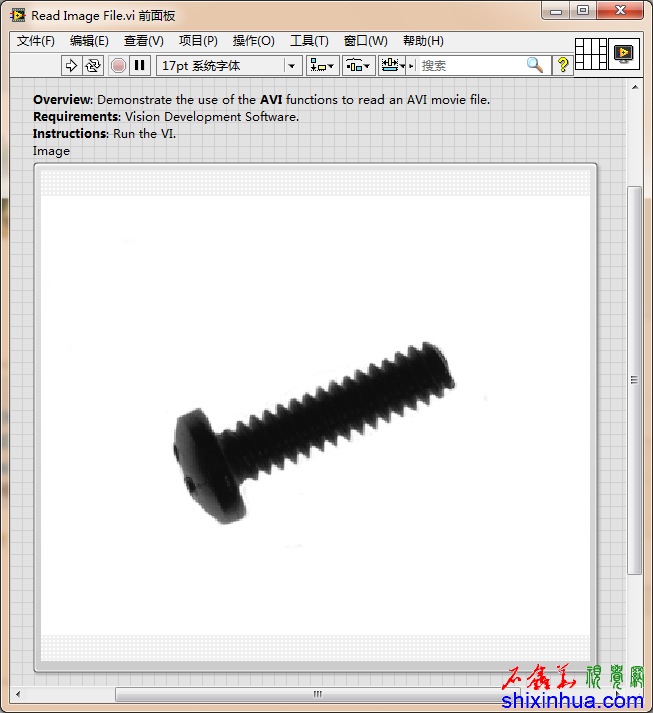Click the magnifier search icon
Screen dimensions: 653x713
pos(535,65)
